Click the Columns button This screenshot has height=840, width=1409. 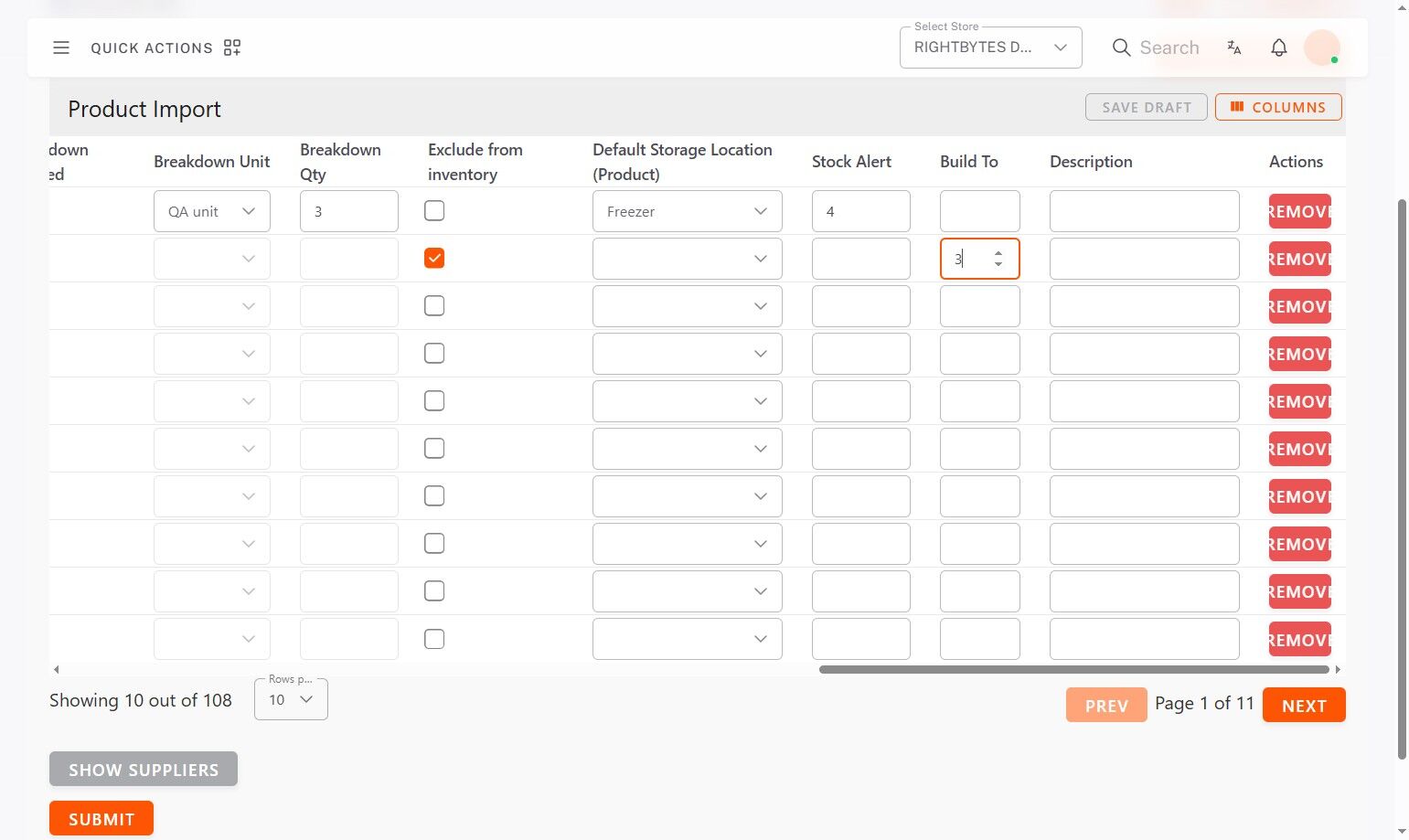tap(1278, 107)
